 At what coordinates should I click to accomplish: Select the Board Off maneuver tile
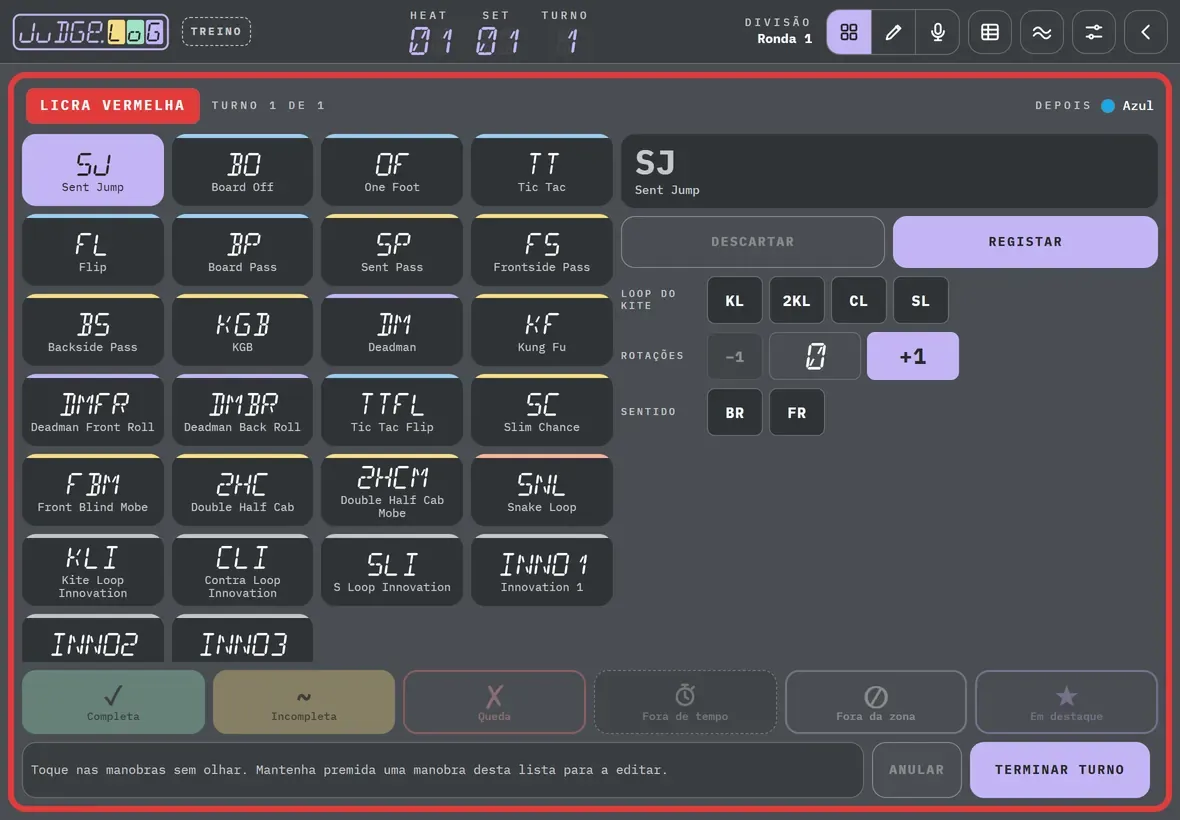coord(242,170)
